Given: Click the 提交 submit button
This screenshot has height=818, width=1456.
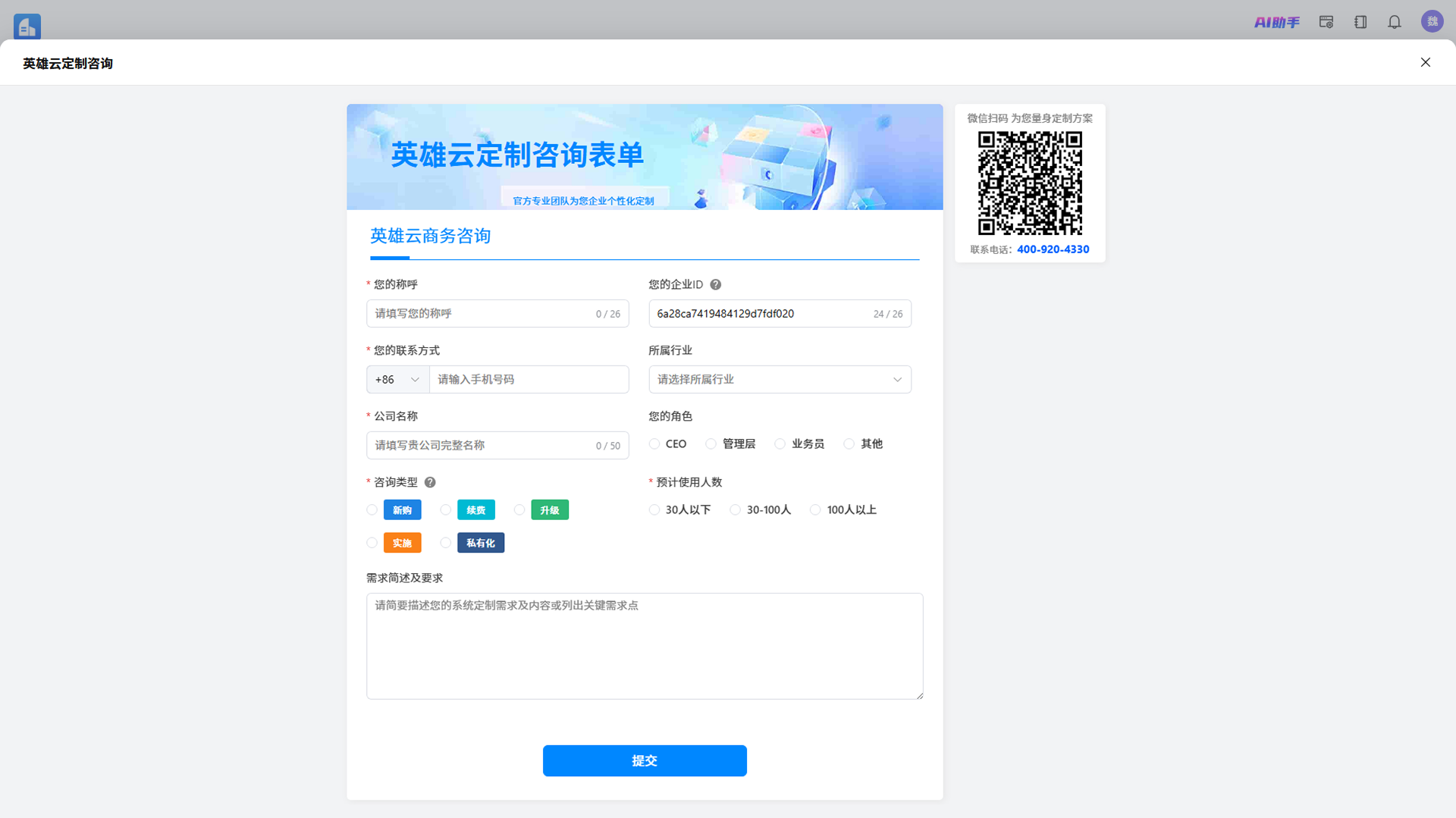Looking at the screenshot, I should [x=645, y=760].
